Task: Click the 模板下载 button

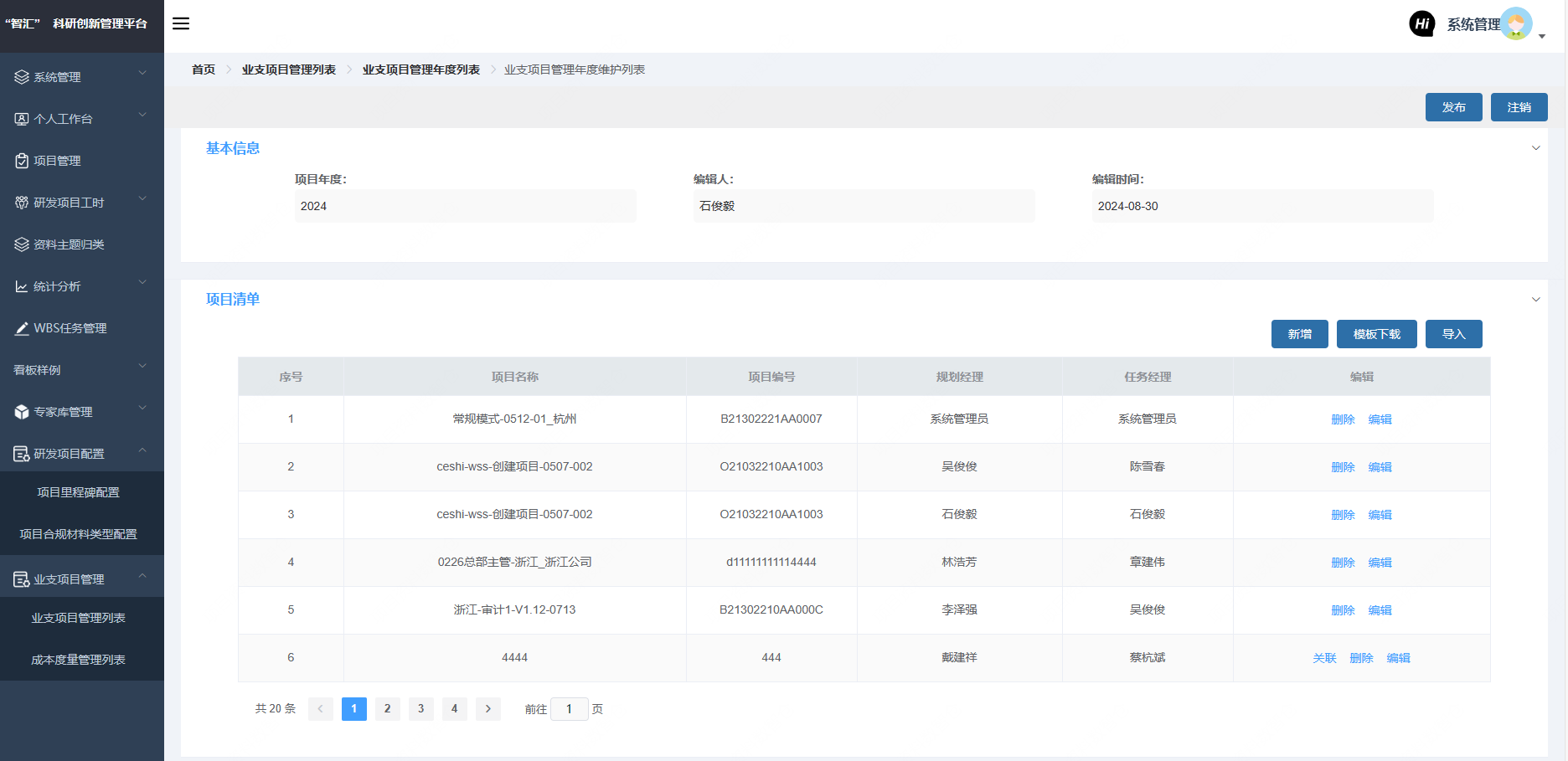Action: tap(1376, 334)
